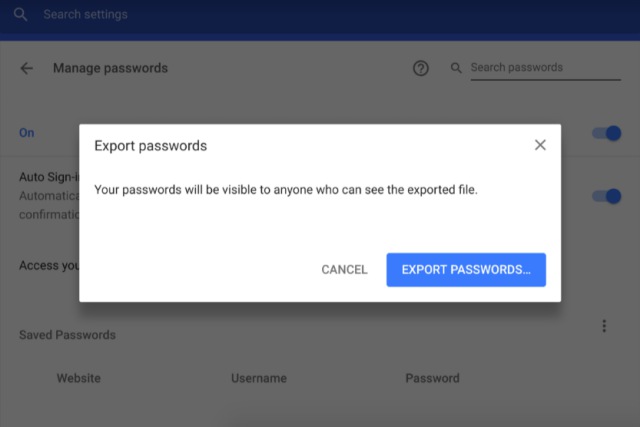This screenshot has height=427, width=640.
Task: Click the Manage passwords page title
Action: pyautogui.click(x=110, y=68)
